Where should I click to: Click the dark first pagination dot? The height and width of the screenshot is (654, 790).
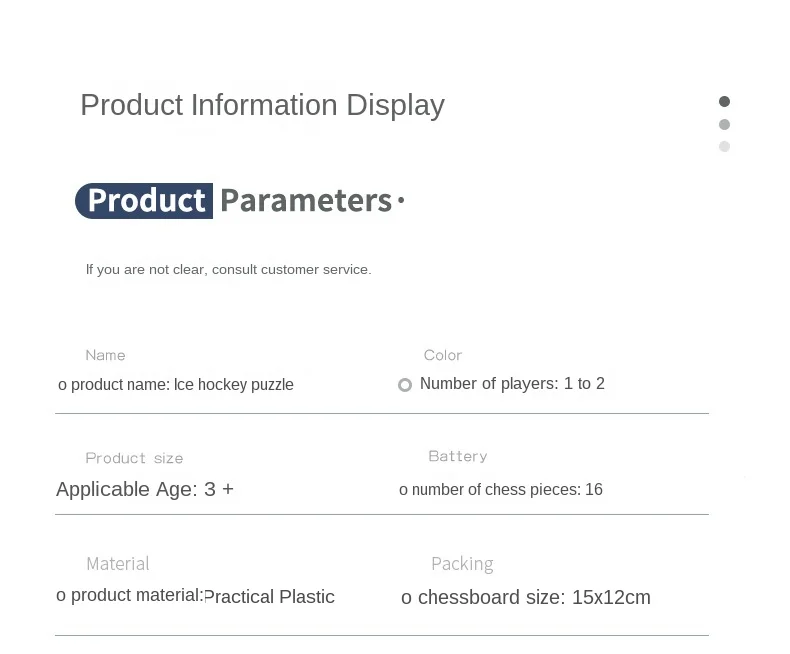(725, 101)
